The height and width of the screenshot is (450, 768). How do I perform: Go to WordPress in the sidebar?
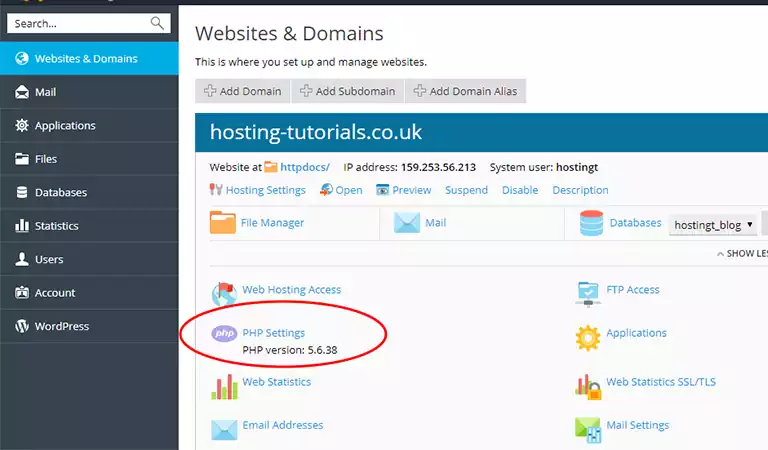pos(89,326)
